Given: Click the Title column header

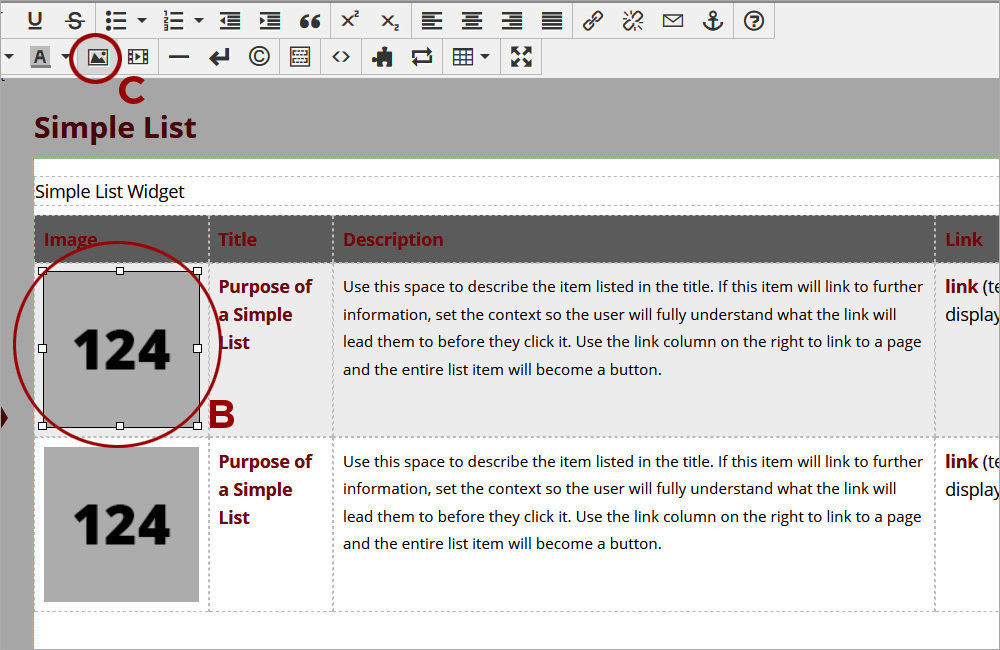Looking at the screenshot, I should (x=237, y=240).
